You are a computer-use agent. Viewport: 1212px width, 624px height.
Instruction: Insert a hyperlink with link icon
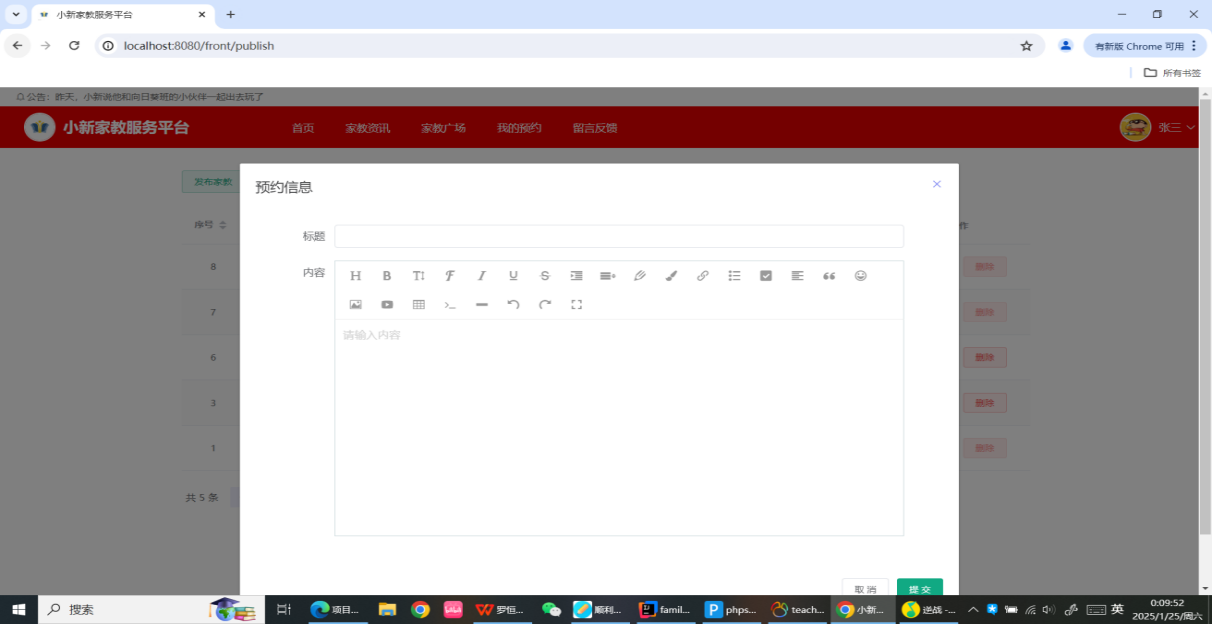703,276
